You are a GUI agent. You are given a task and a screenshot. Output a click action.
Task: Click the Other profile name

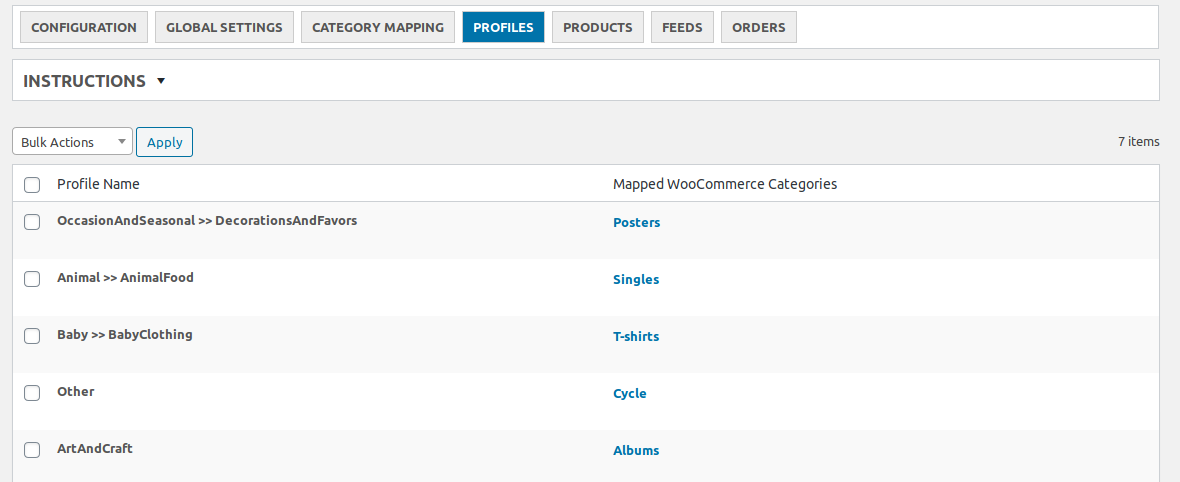click(x=76, y=392)
